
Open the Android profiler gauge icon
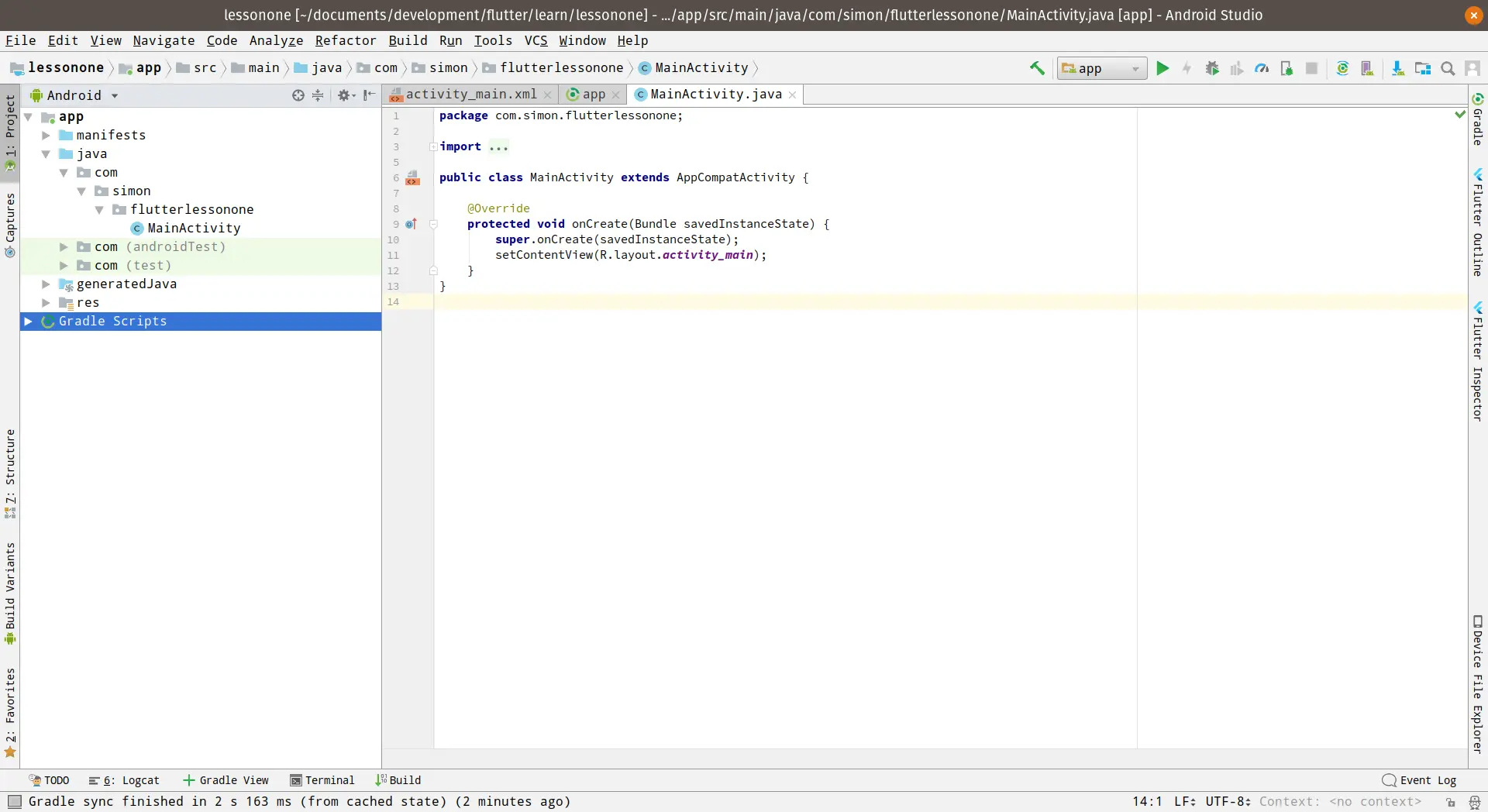pos(1262,68)
